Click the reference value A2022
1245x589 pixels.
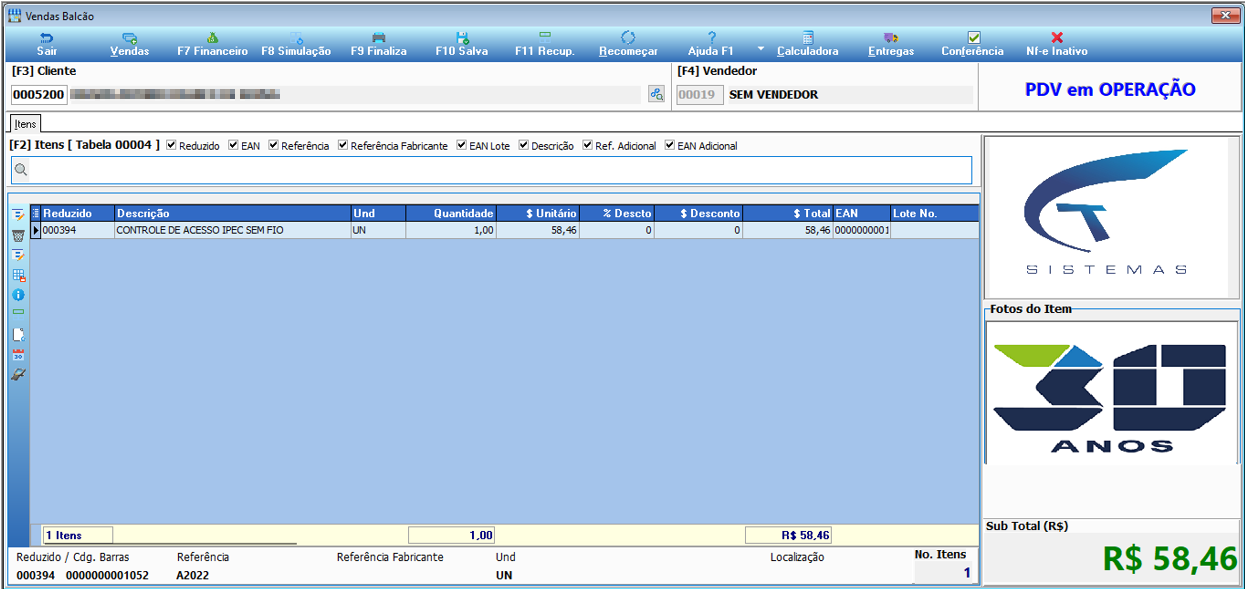click(x=193, y=575)
